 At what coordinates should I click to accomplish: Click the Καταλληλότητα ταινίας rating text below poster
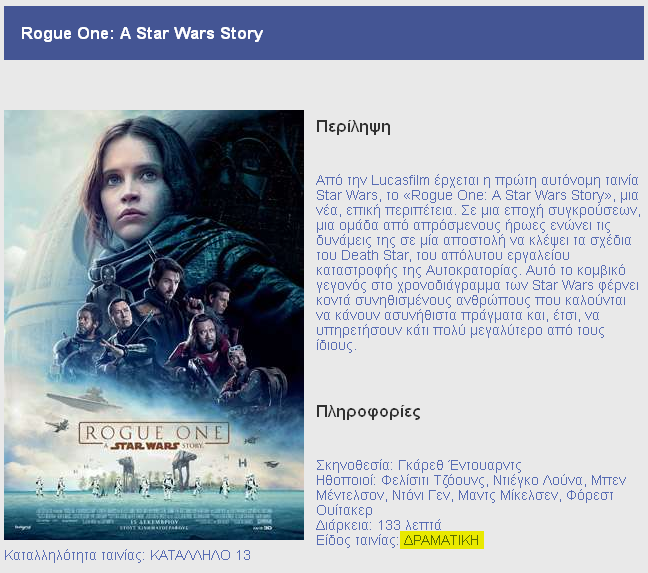(128, 555)
